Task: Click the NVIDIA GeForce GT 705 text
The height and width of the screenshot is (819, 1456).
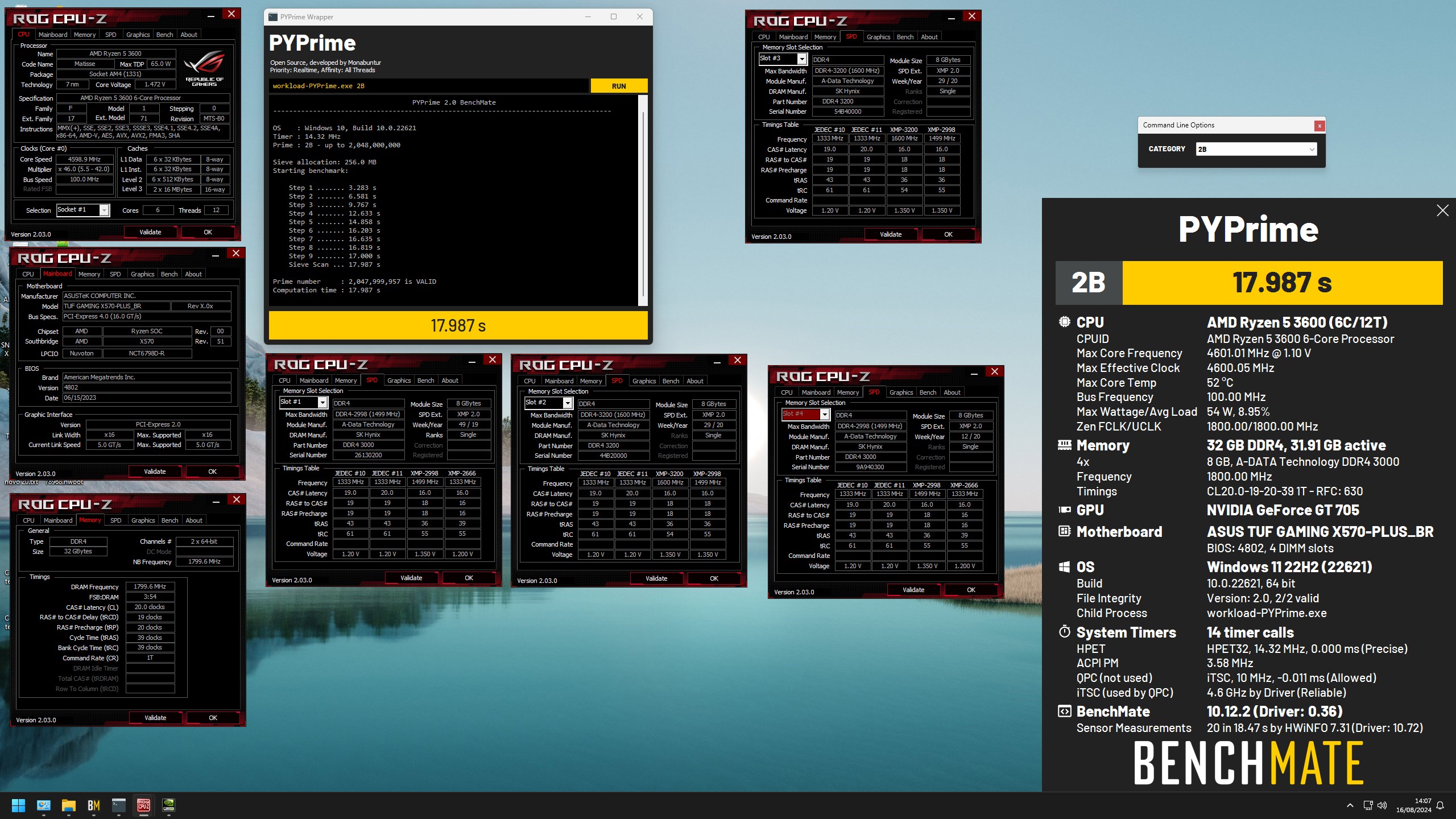Action: (x=1283, y=510)
